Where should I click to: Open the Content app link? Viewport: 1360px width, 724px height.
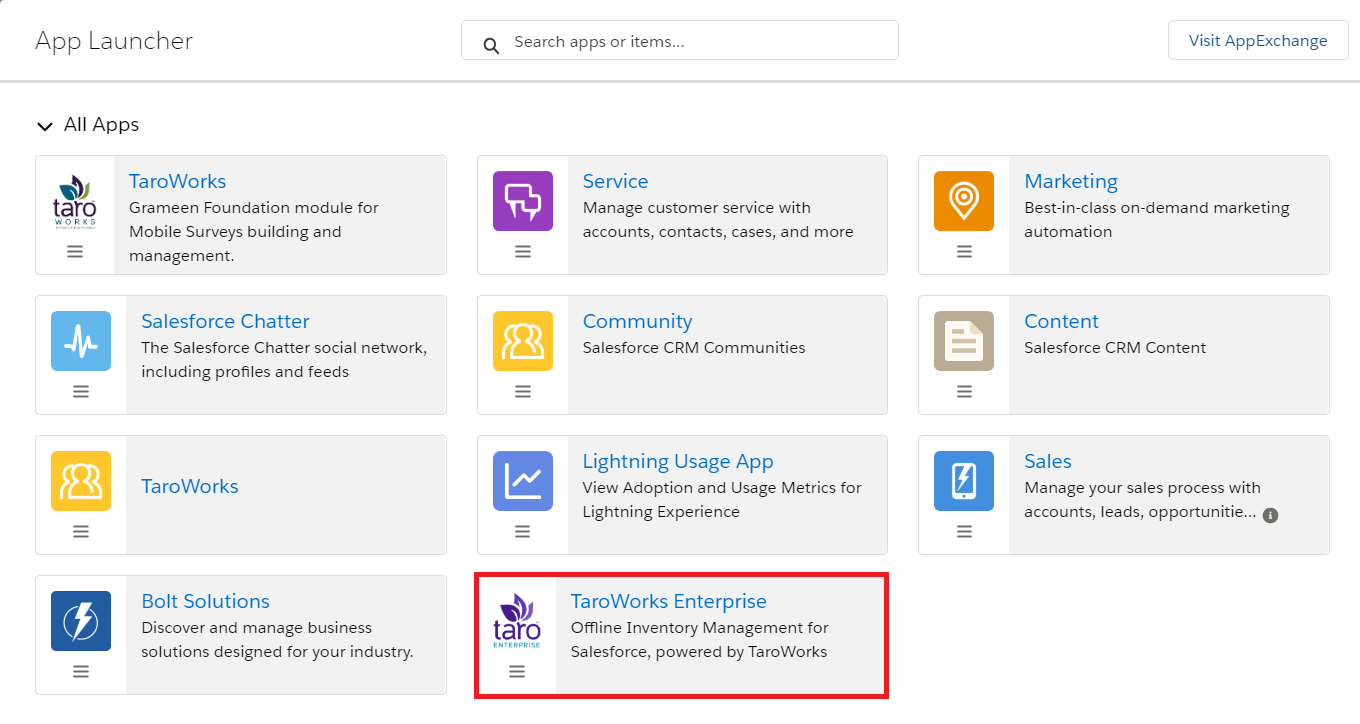pyautogui.click(x=1061, y=321)
